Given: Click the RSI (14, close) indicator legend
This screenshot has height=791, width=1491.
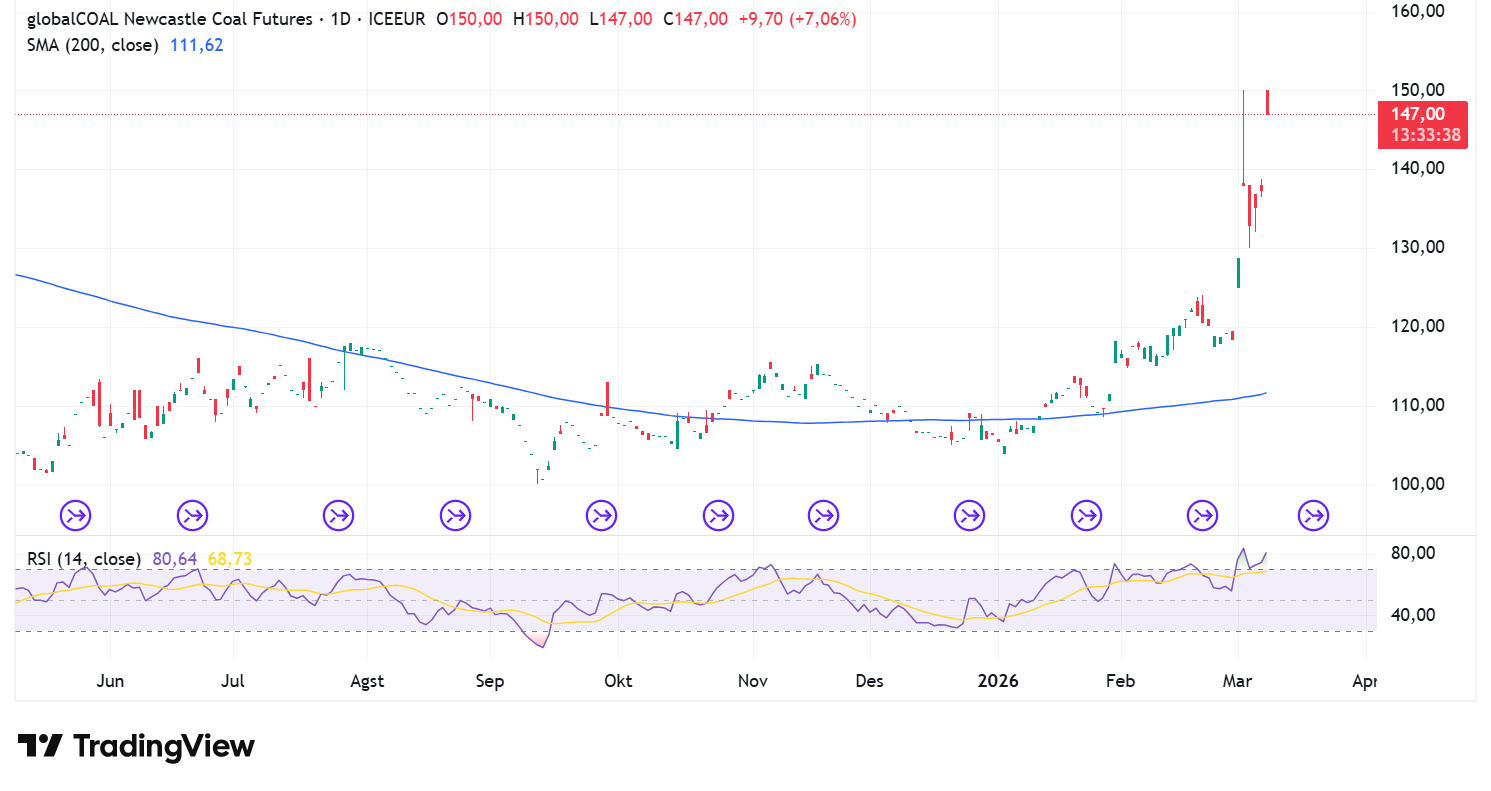Looking at the screenshot, I should click(78, 559).
